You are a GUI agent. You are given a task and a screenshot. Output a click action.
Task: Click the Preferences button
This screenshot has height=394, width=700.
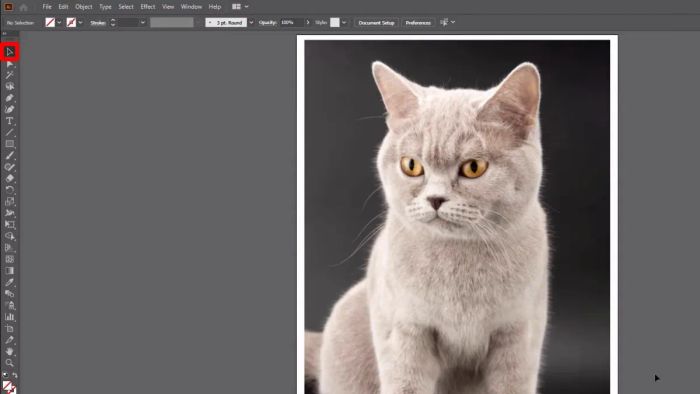[x=418, y=22]
